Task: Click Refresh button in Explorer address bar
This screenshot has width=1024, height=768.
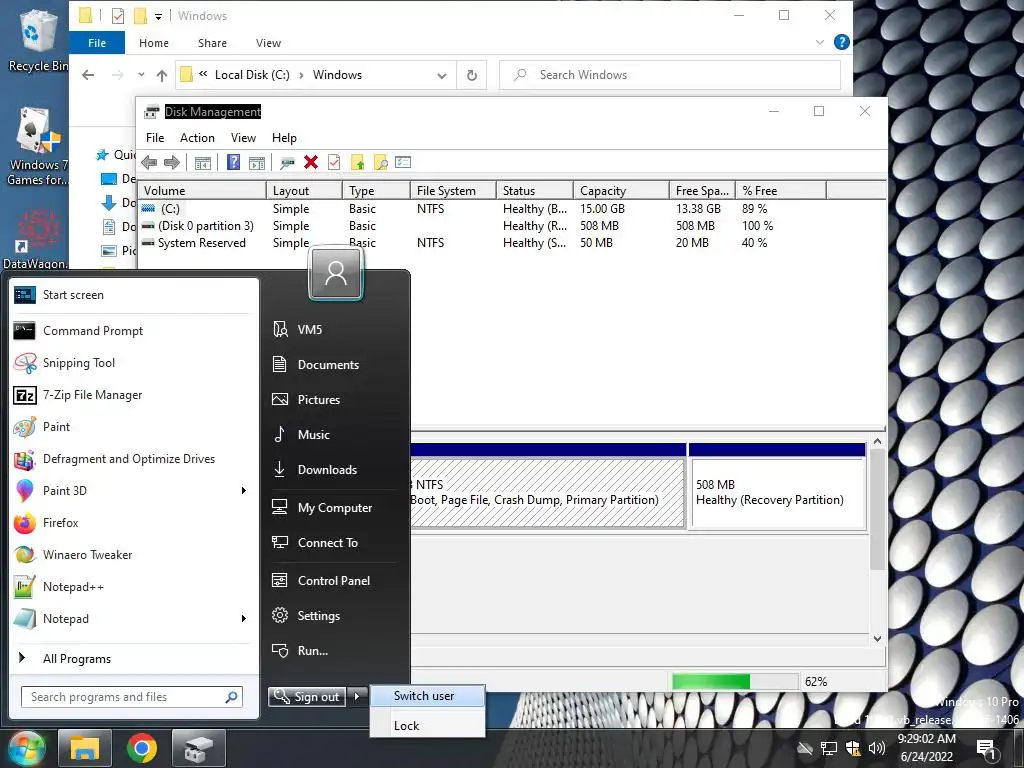Action: (x=472, y=75)
